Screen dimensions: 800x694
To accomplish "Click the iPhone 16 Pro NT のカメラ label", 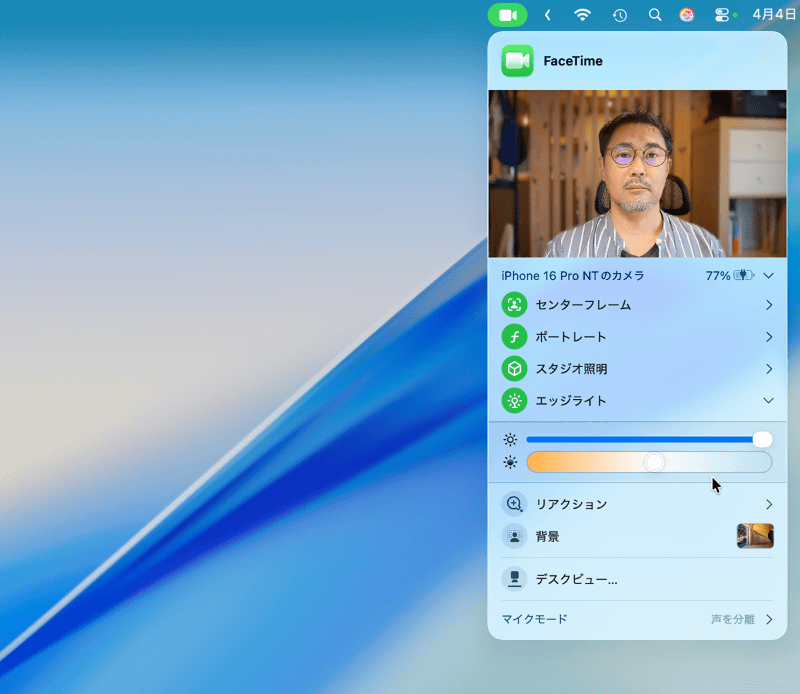I will tap(572, 276).
